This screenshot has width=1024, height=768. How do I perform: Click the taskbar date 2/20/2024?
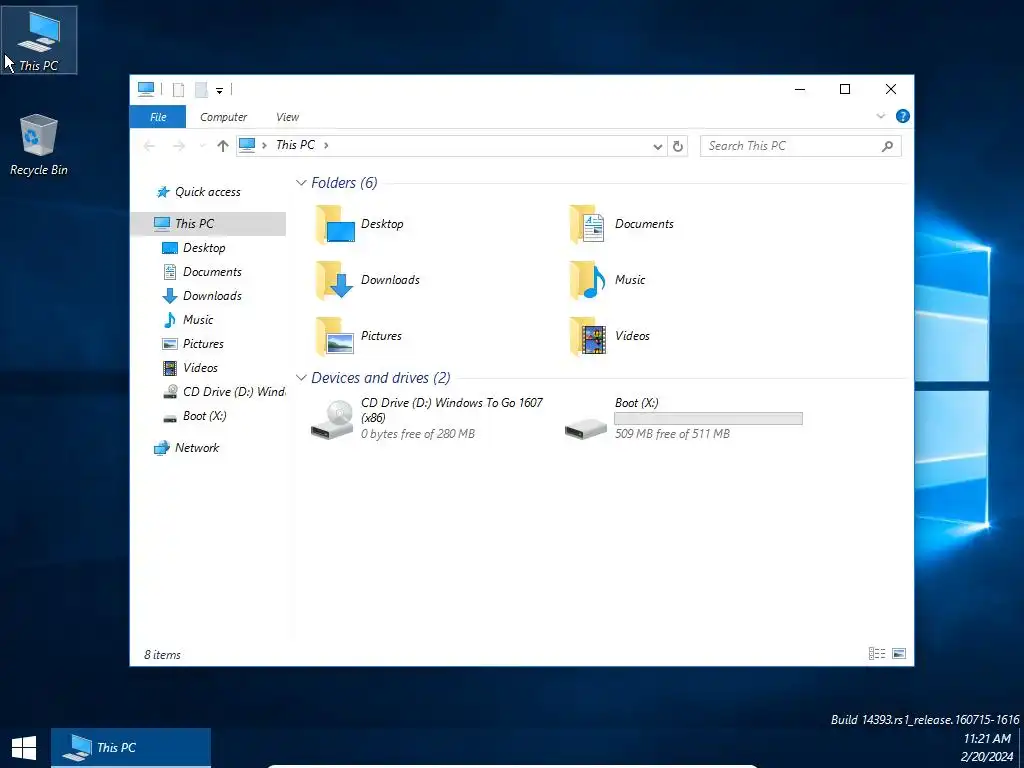coord(987,757)
